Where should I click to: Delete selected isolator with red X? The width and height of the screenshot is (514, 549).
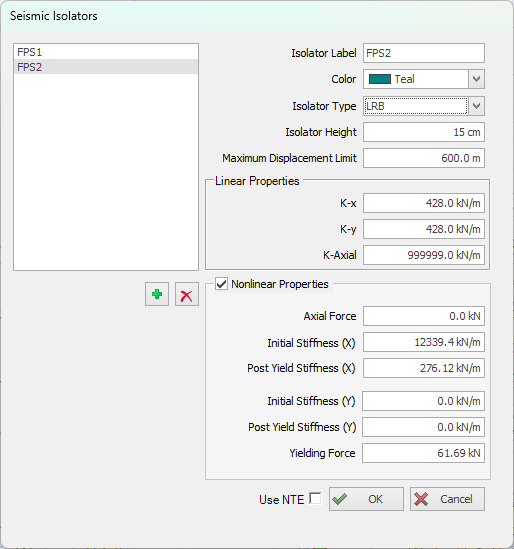(187, 294)
